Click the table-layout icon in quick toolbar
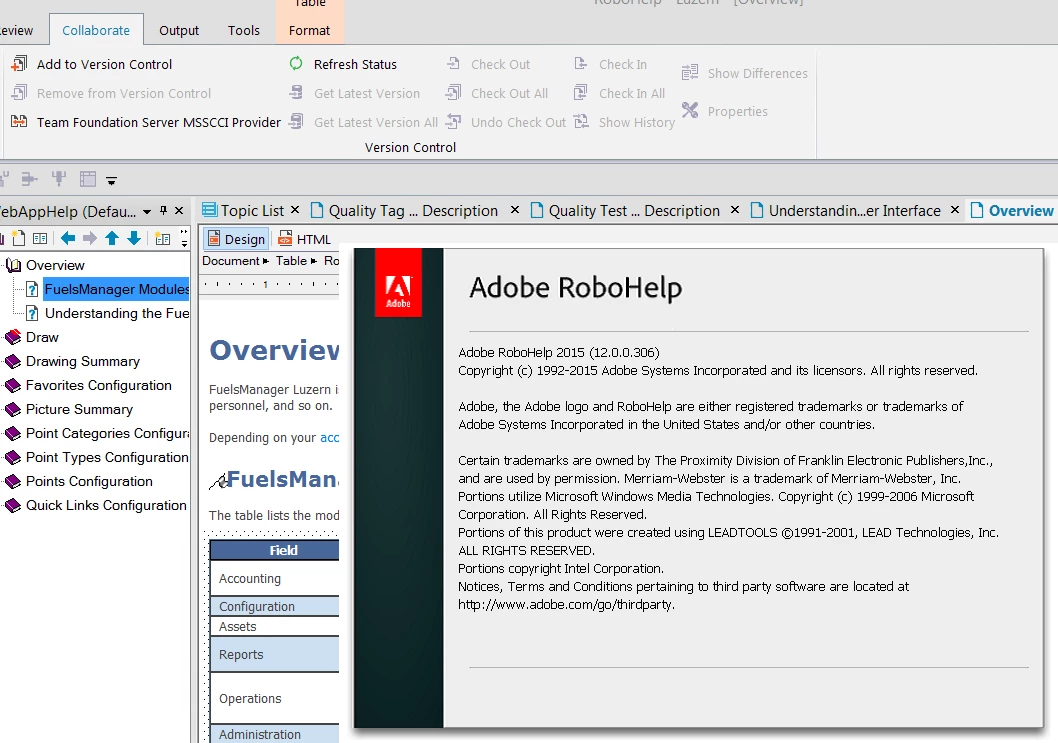Image resolution: width=1058 pixels, height=743 pixels. click(x=88, y=179)
